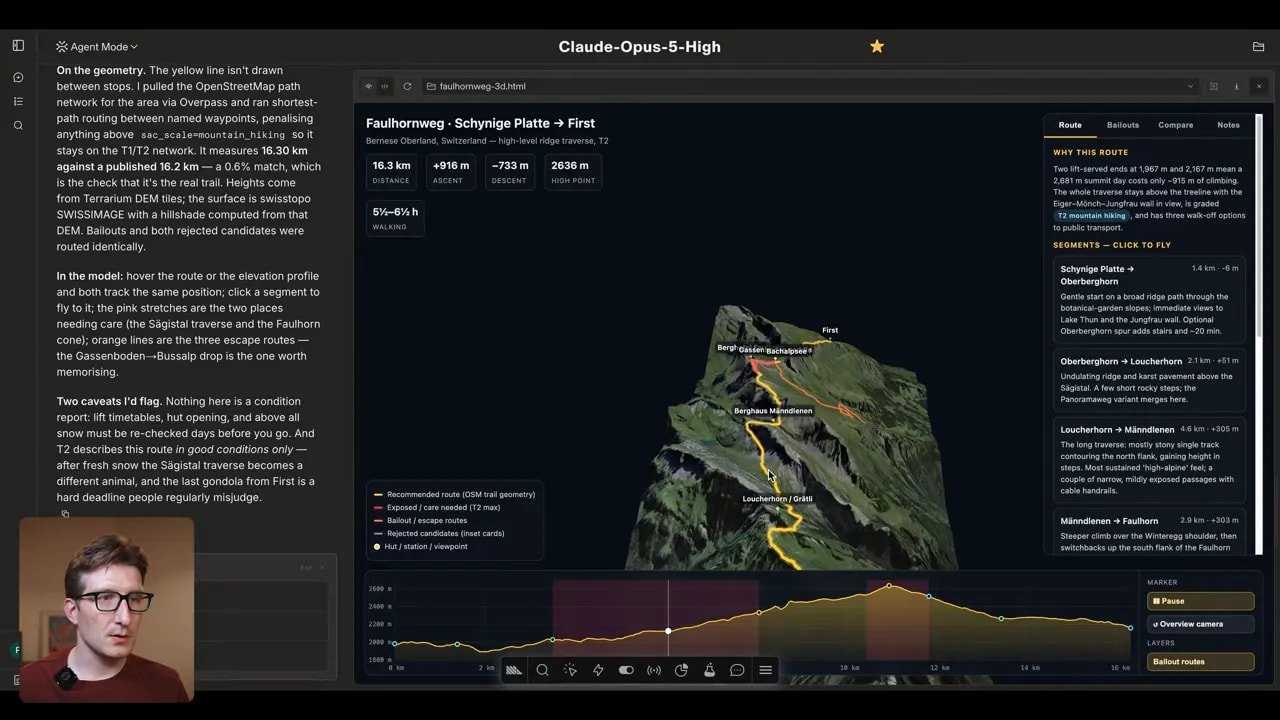Switch to the Bailouts tab
This screenshot has width=1280, height=720.
coord(1122,125)
